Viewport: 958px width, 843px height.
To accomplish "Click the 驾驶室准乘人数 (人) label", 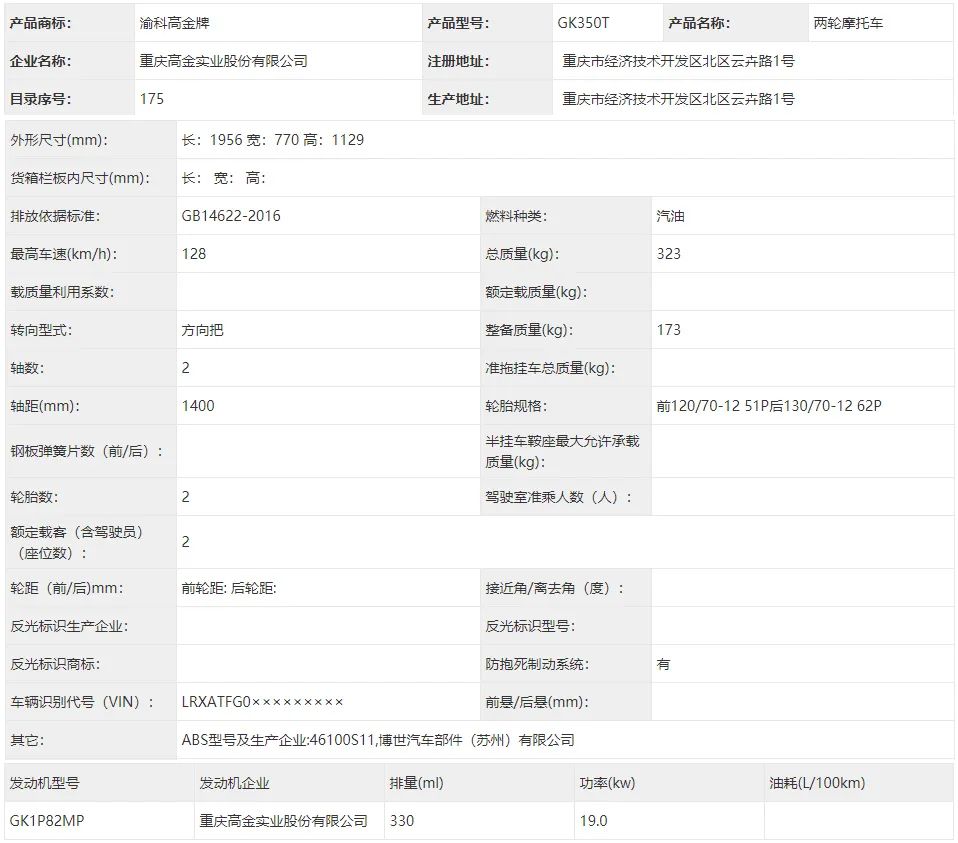I will (559, 497).
